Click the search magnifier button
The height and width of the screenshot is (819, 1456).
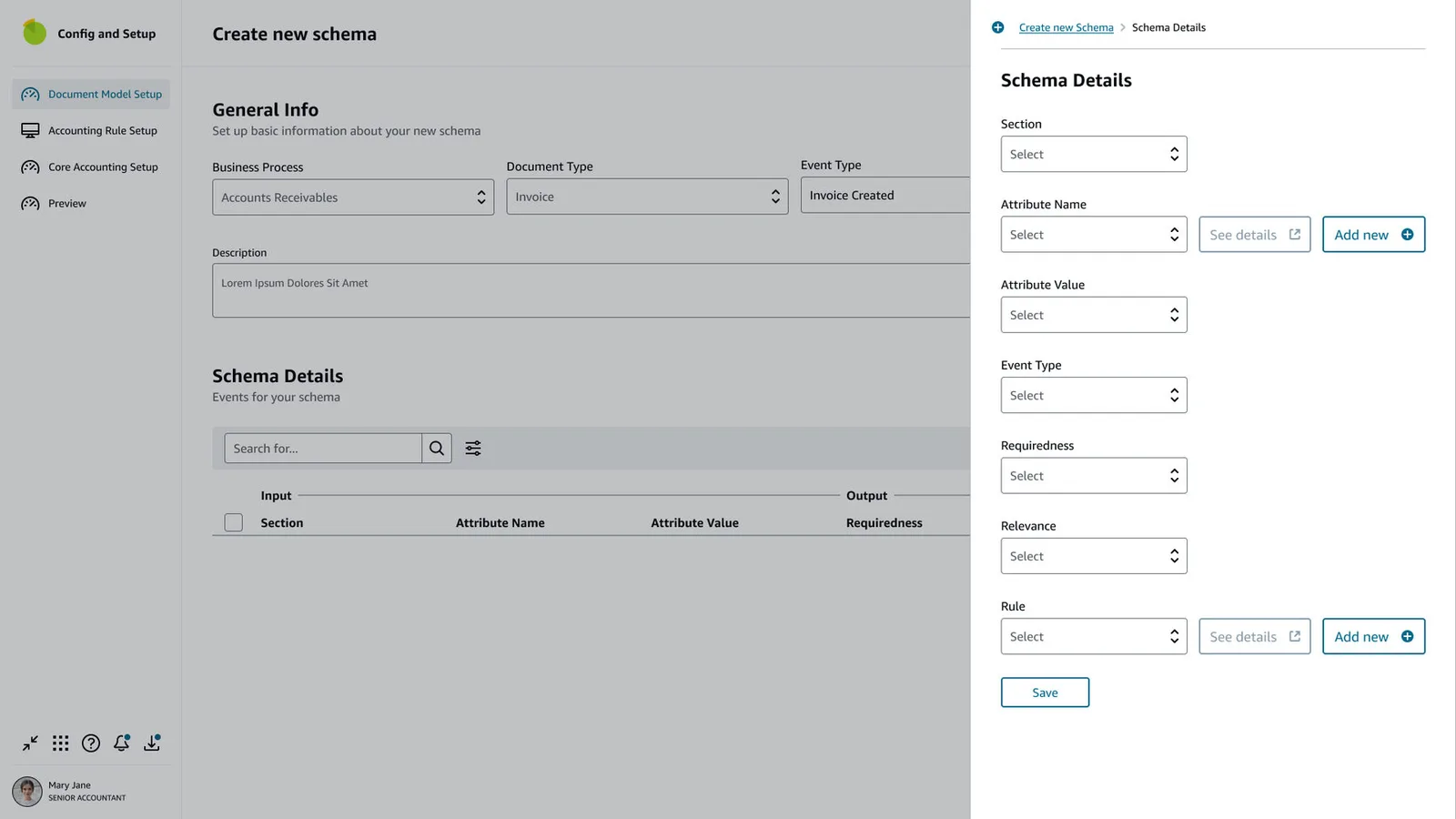(437, 449)
